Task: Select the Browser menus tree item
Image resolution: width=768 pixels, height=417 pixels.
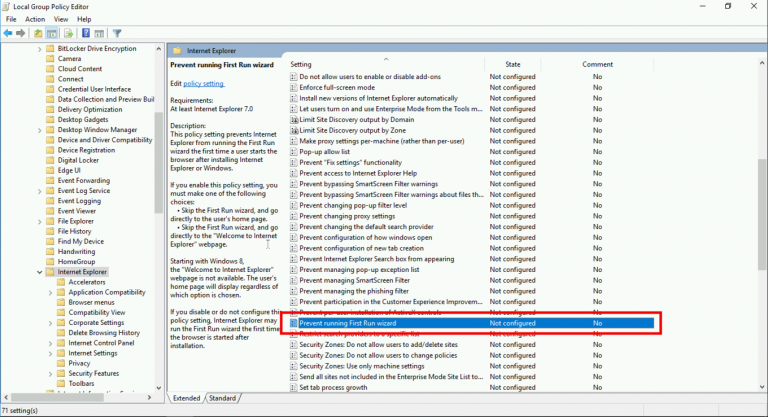Action: coord(91,302)
